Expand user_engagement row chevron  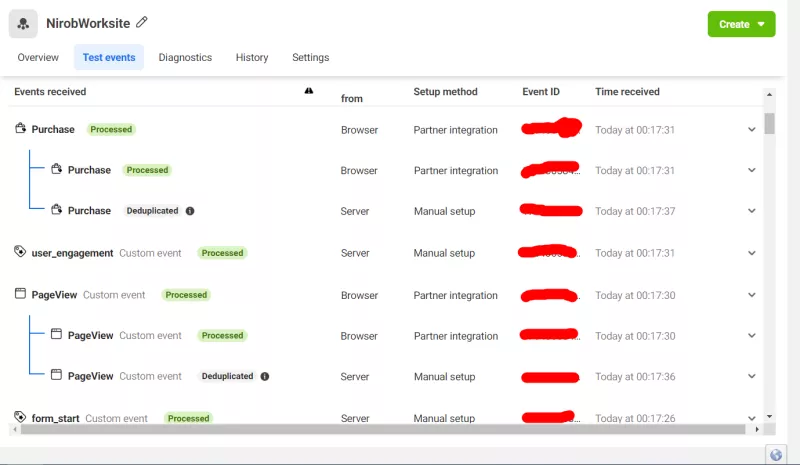click(x=752, y=253)
